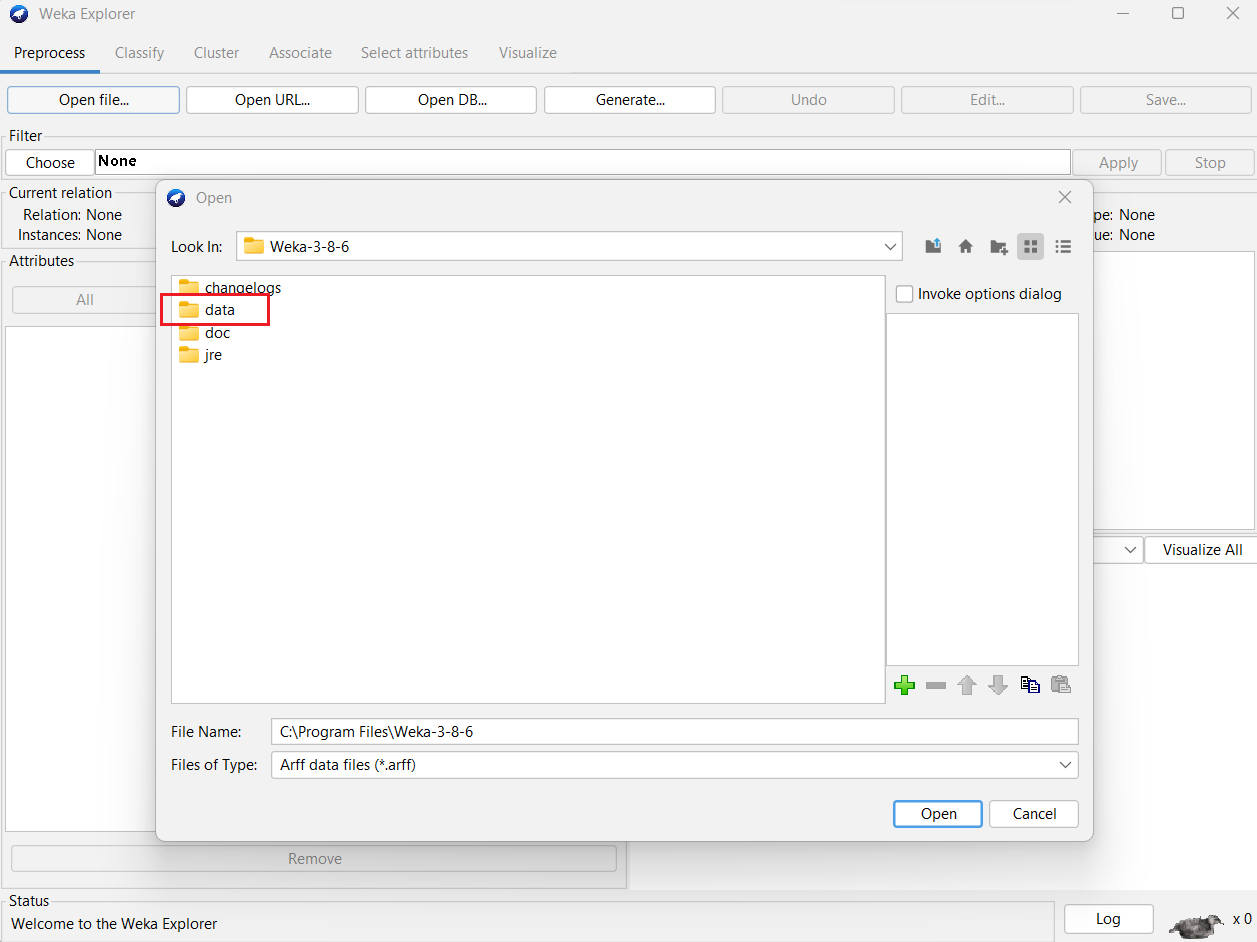
Task: Switch to the Preprocess tab
Action: click(x=50, y=53)
